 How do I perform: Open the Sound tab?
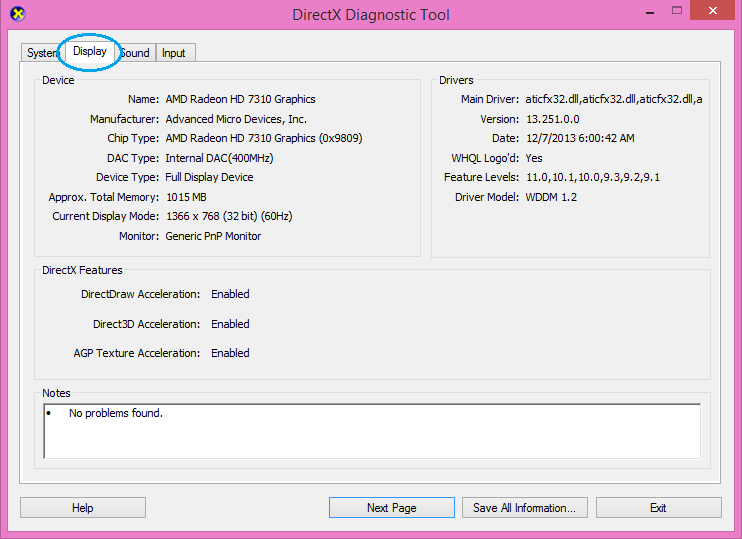pos(135,53)
